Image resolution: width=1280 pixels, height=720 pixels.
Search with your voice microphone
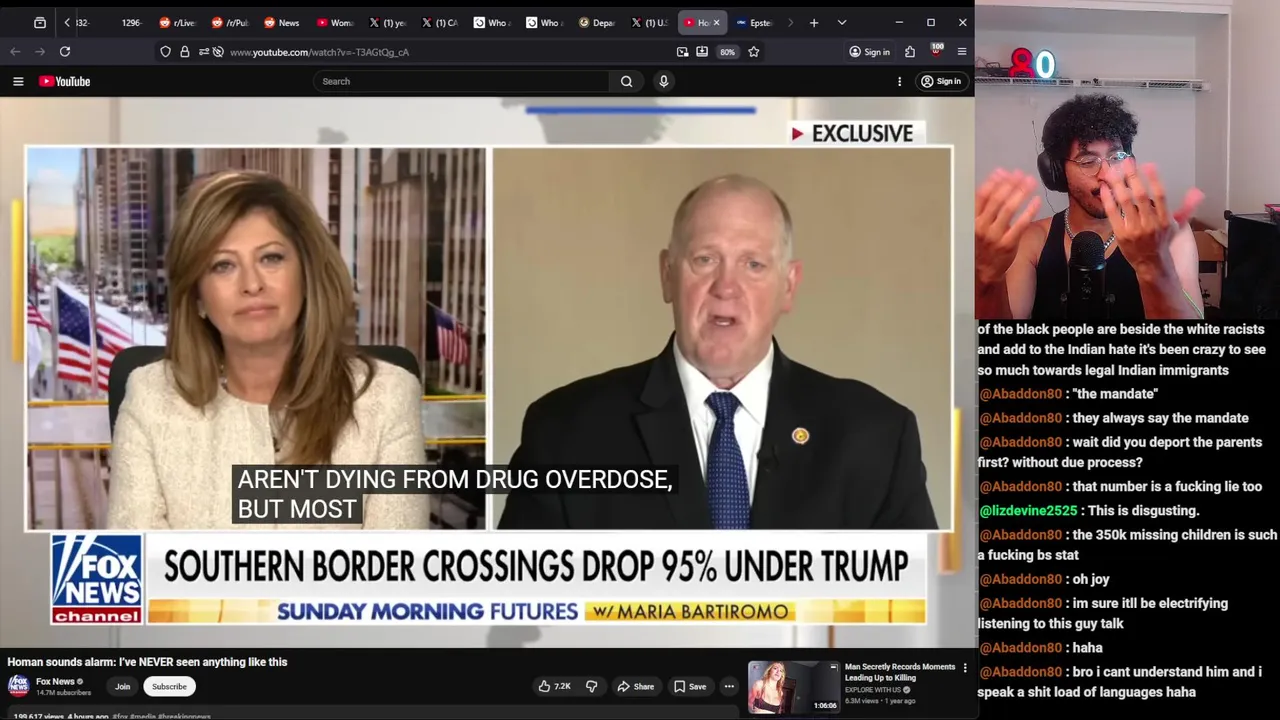click(x=663, y=81)
